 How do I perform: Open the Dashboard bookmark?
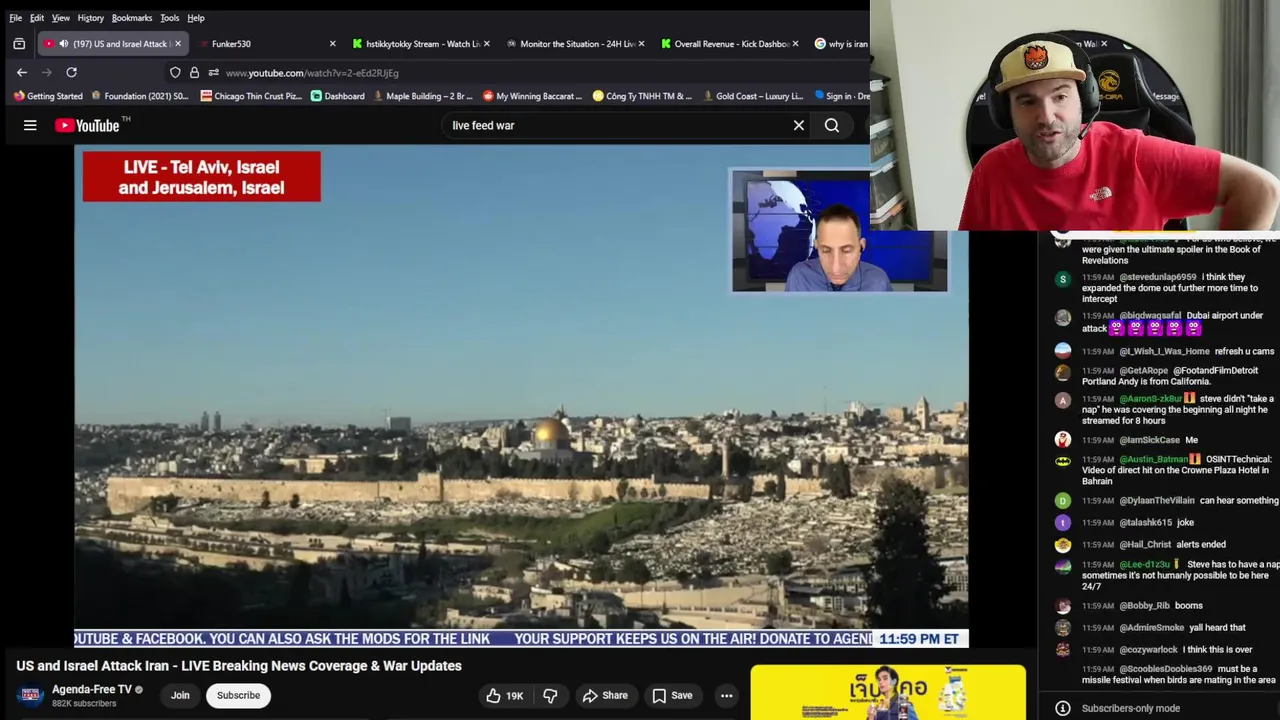pyautogui.click(x=338, y=96)
